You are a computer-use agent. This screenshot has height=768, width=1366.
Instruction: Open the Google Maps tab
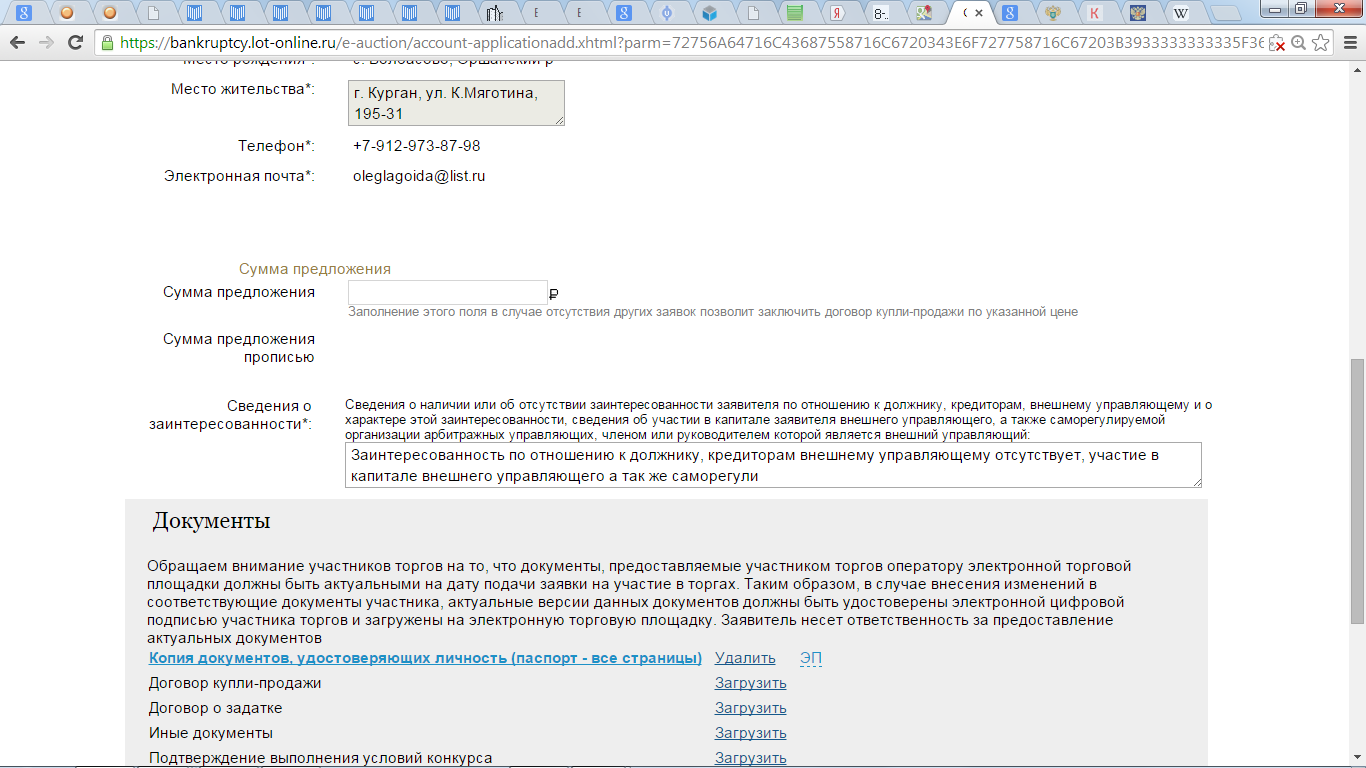pos(924,13)
